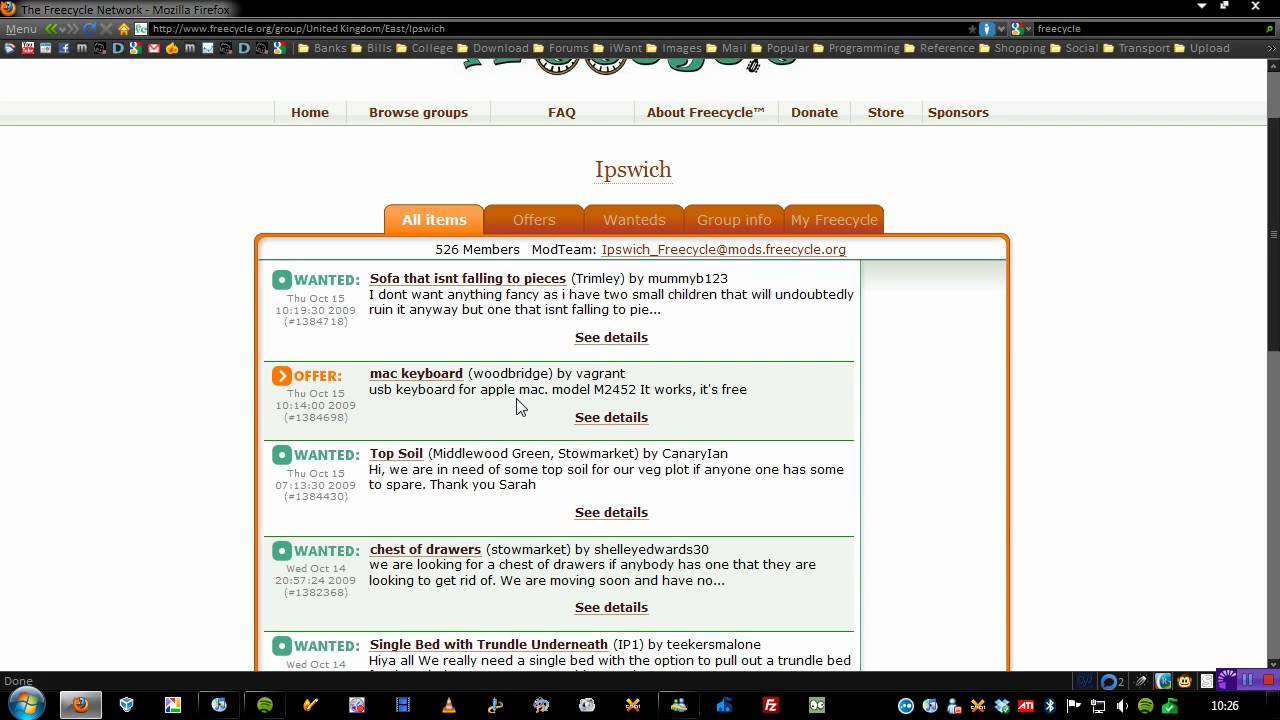See details for the mac keyboard post
This screenshot has width=1280, height=720.
point(611,417)
